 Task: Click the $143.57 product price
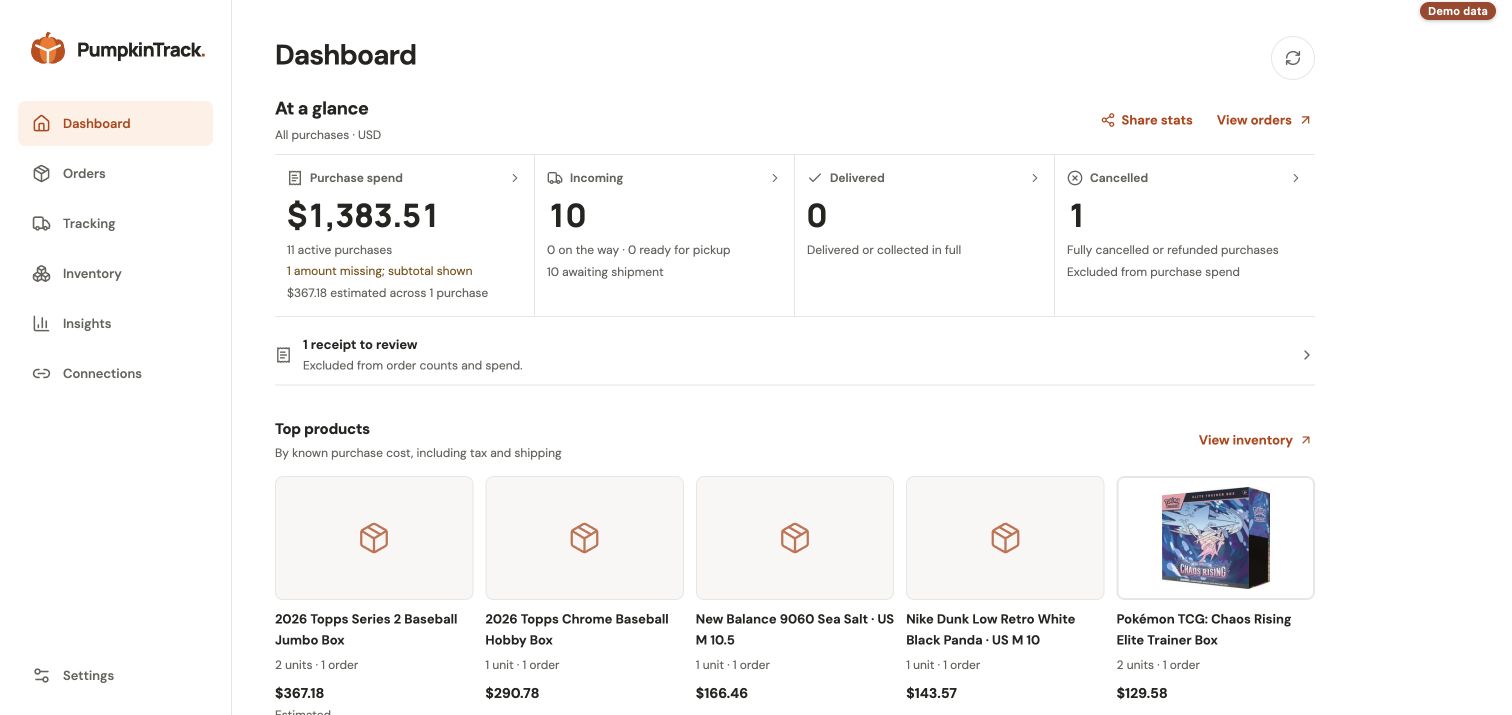point(932,693)
